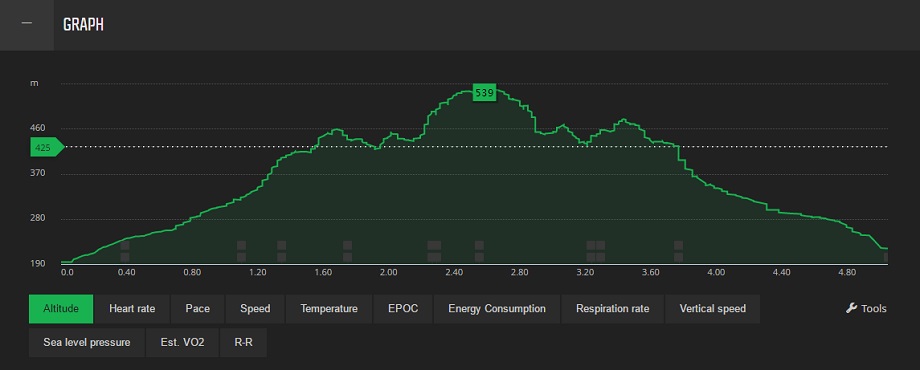
Task: Show Sea level pressure graph
Action: [87, 343]
